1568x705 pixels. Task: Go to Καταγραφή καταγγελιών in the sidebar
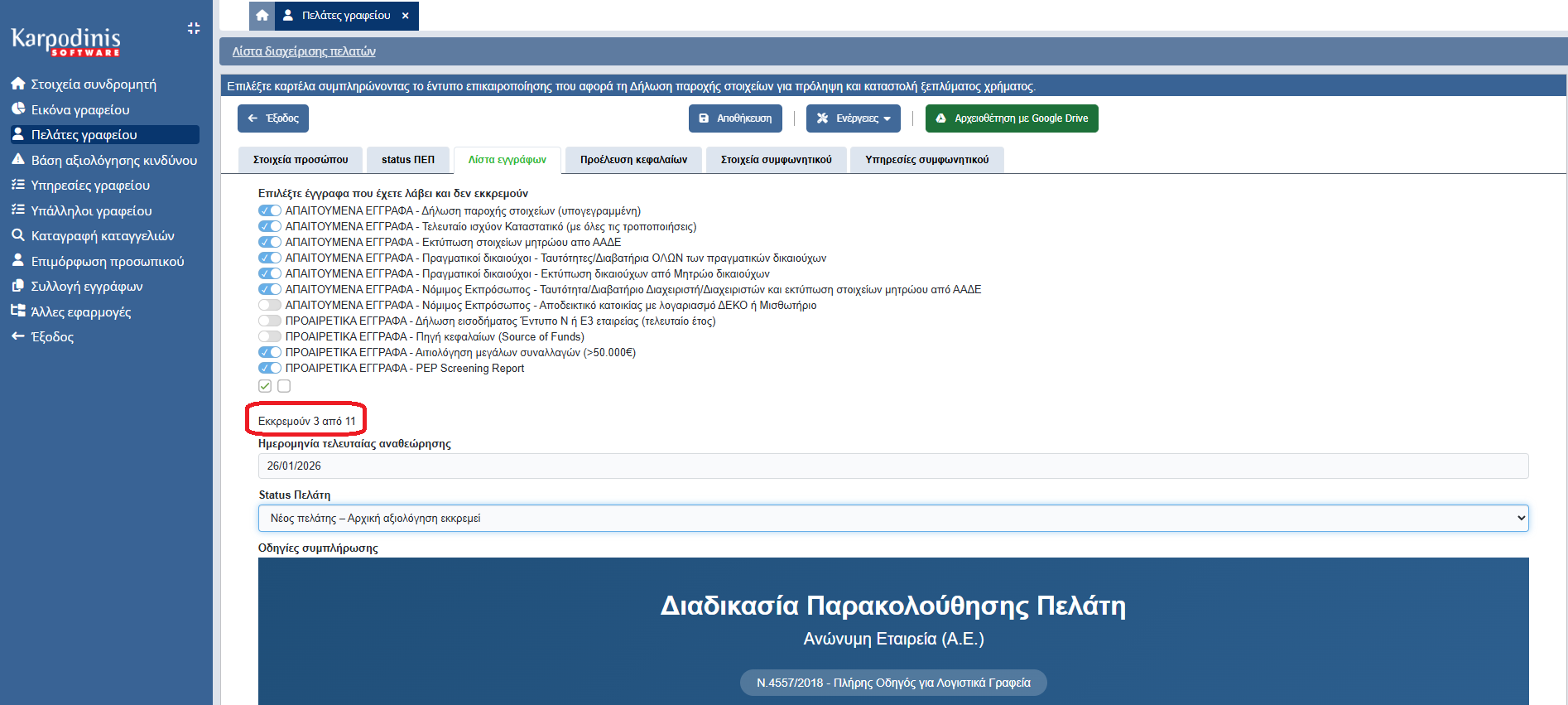pos(103,235)
